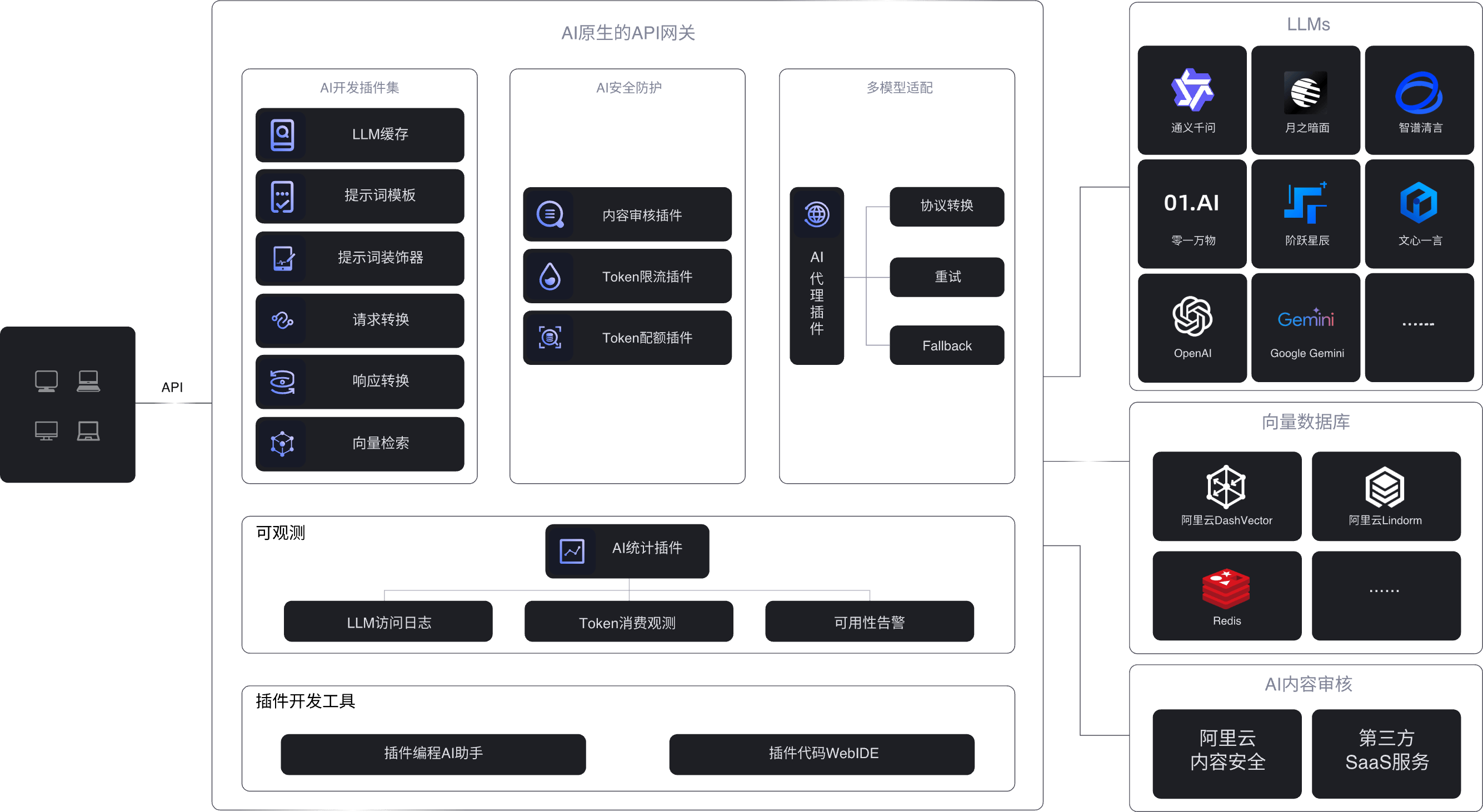The height and width of the screenshot is (812, 1483).
Task: Select the 可用性告警 box
Action: pyautogui.click(x=870, y=621)
